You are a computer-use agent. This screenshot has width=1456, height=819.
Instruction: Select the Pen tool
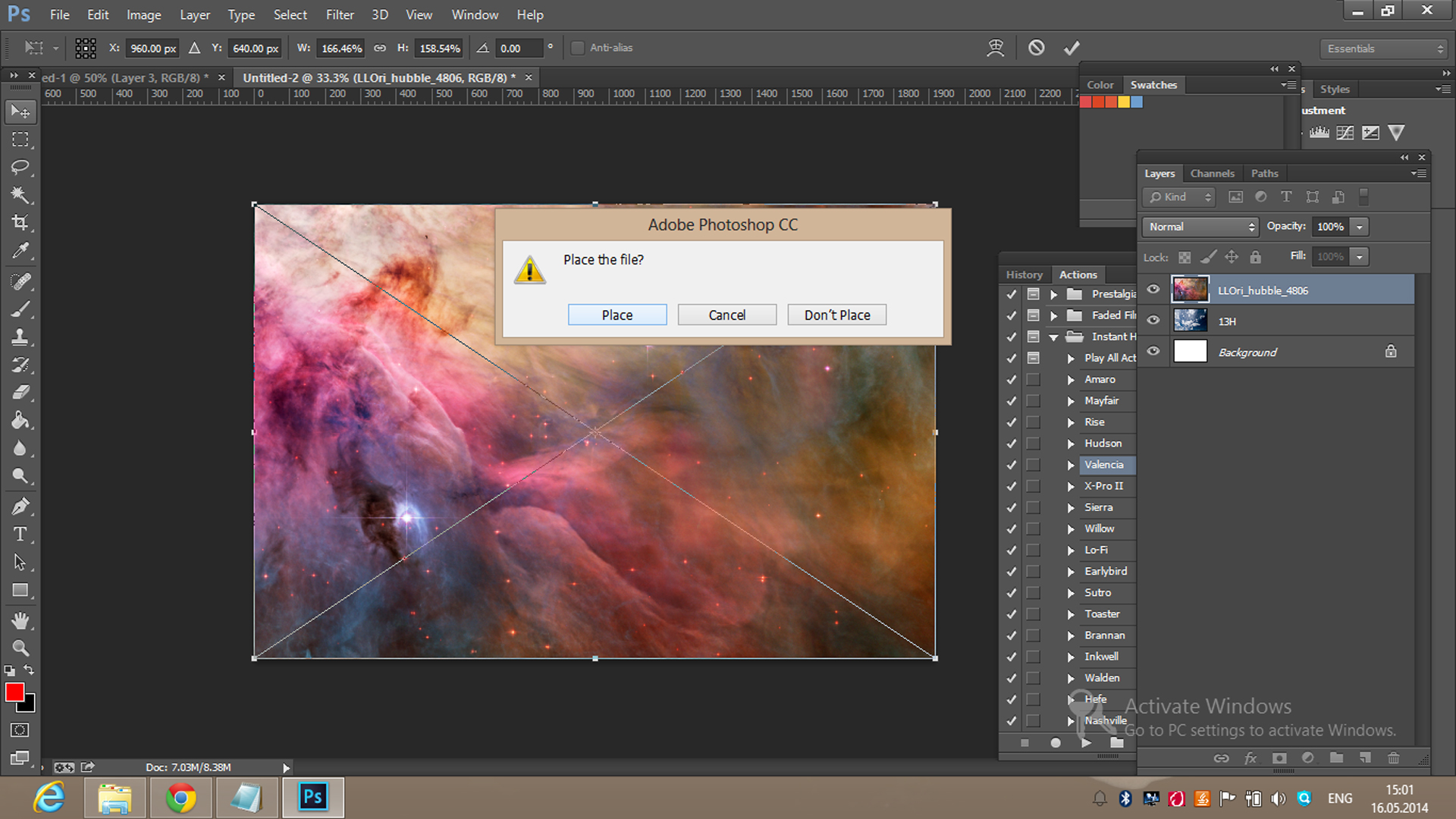pyautogui.click(x=20, y=506)
